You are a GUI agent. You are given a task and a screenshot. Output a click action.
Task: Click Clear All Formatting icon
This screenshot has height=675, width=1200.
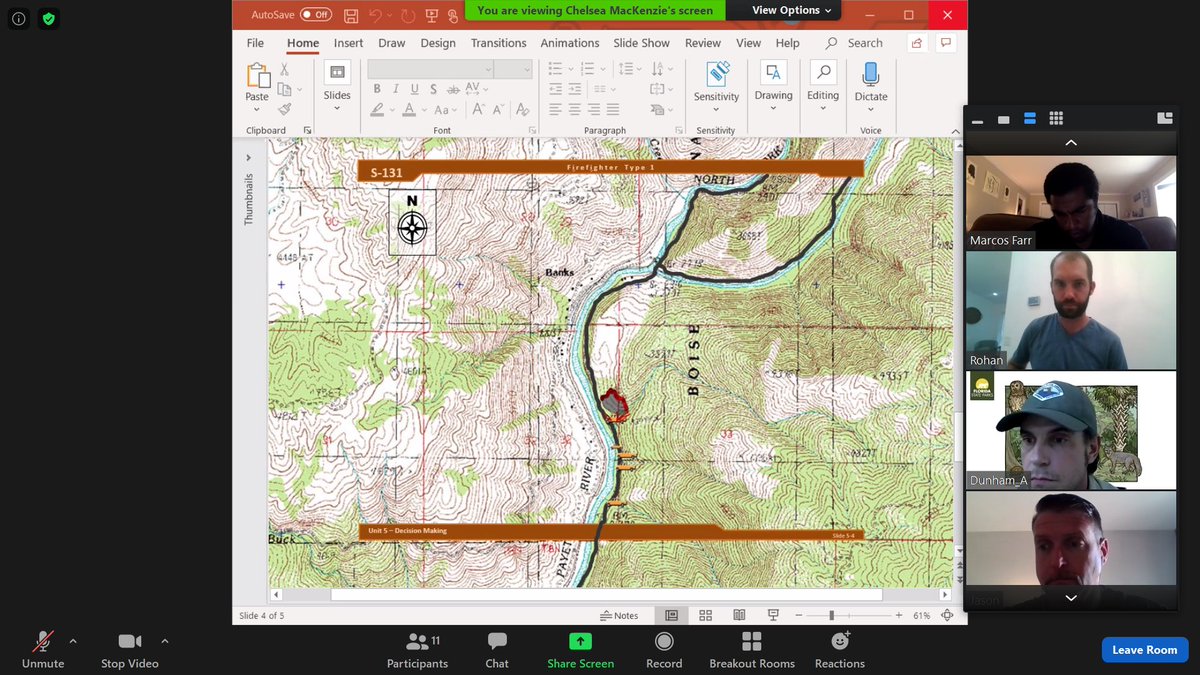pyautogui.click(x=524, y=110)
